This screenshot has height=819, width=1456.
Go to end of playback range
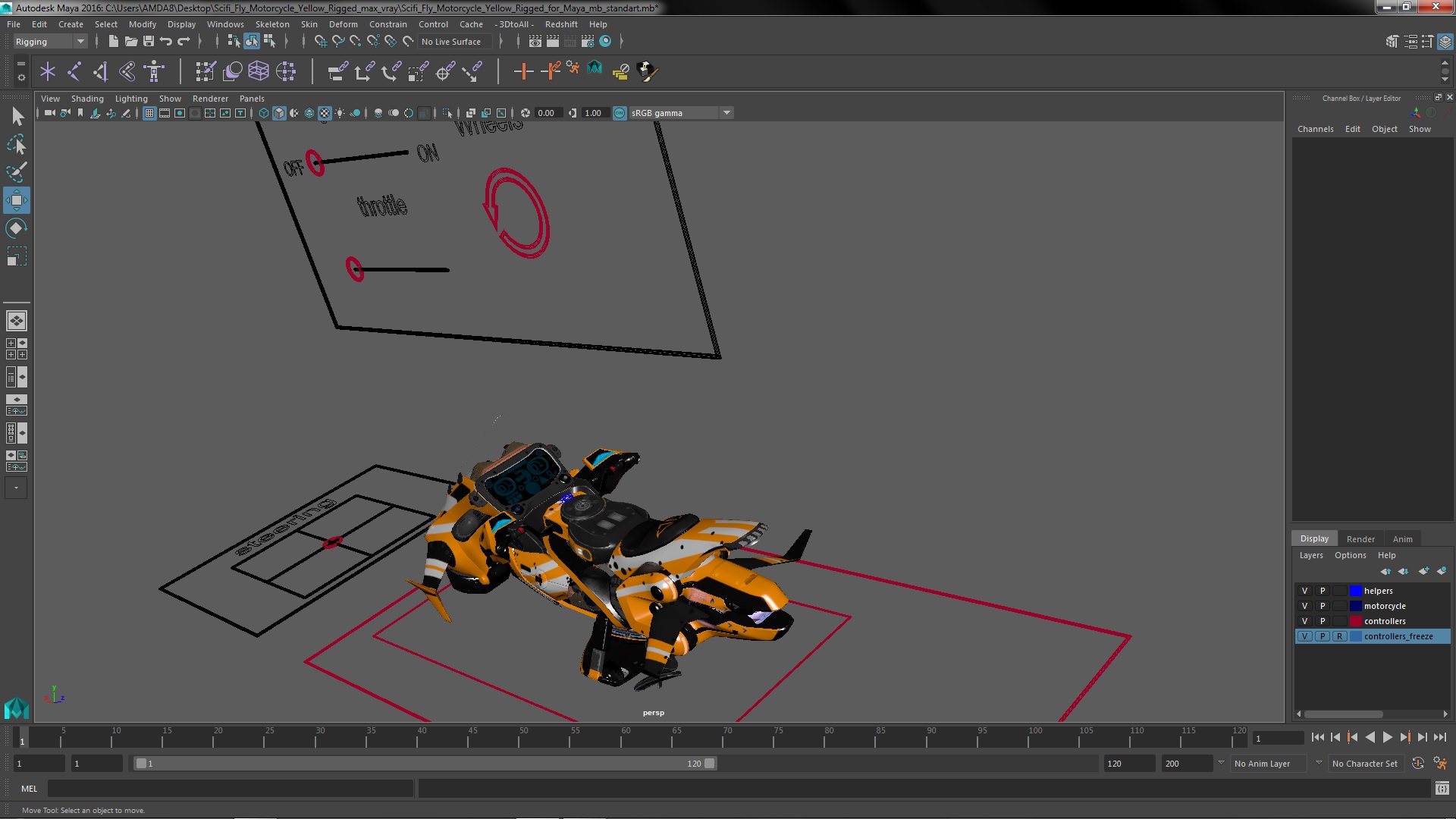coord(1440,737)
